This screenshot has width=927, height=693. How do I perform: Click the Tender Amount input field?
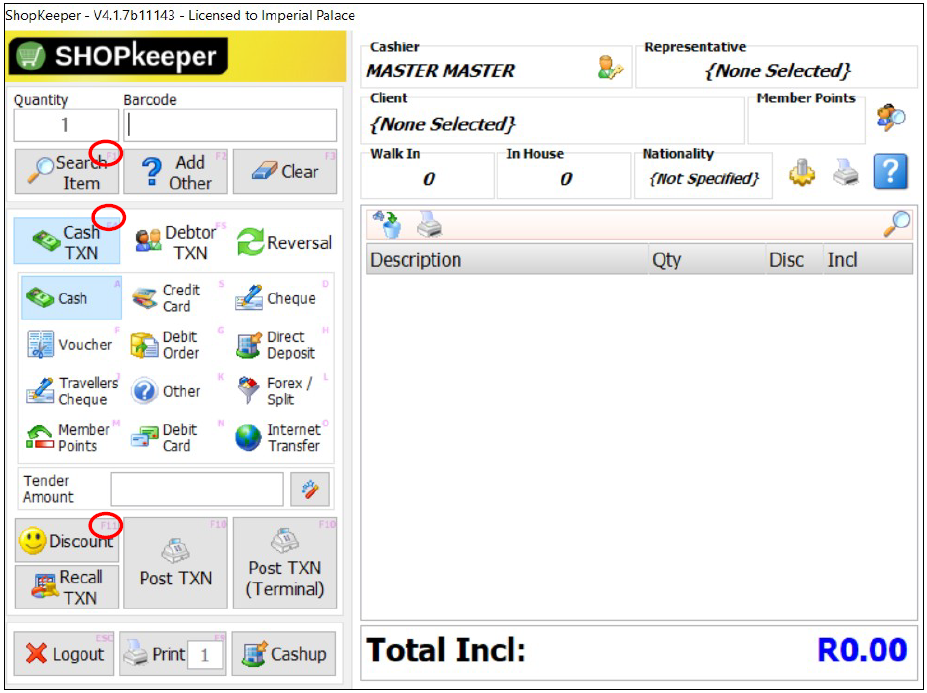coord(197,489)
